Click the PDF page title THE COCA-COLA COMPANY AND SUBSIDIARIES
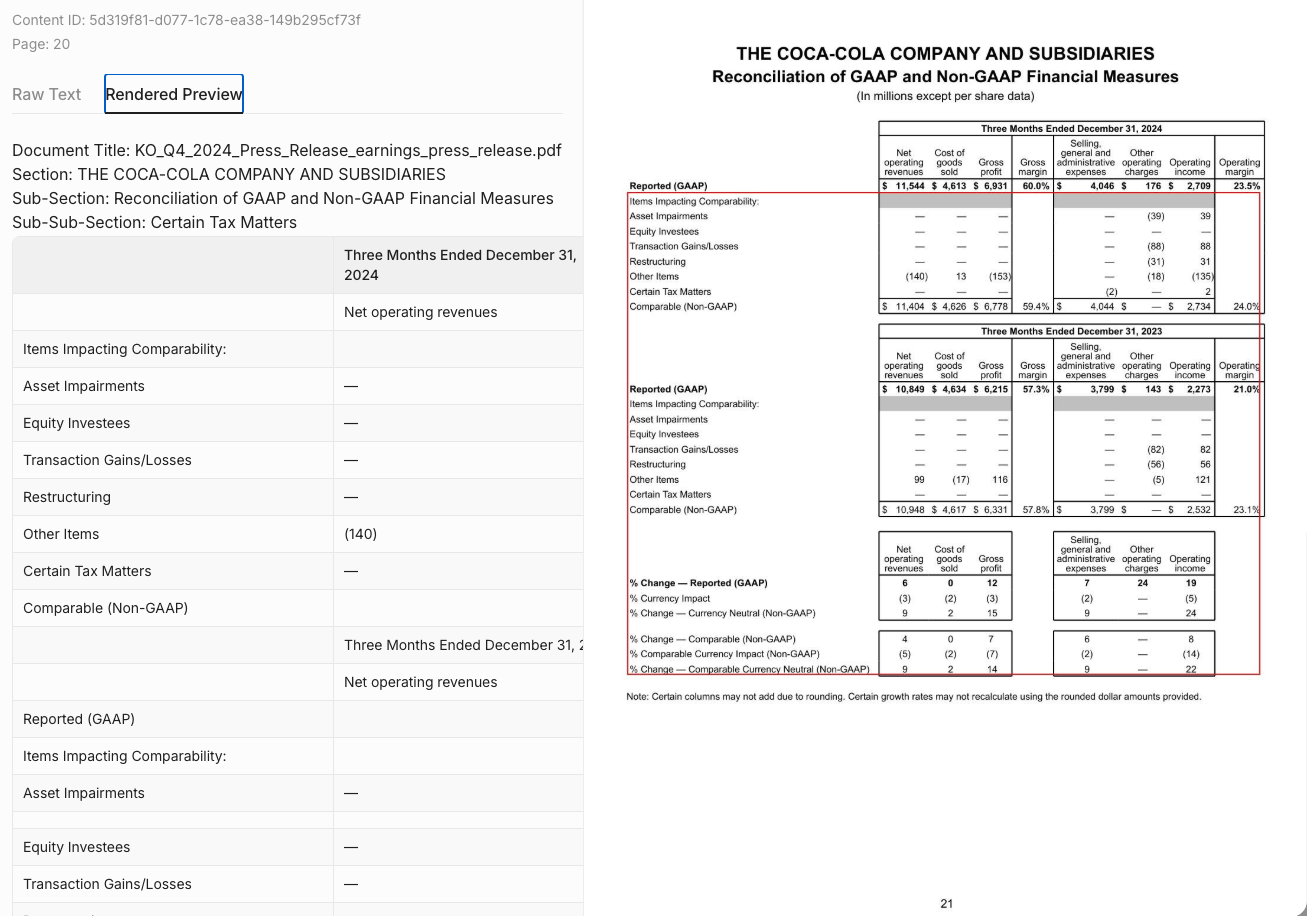The height and width of the screenshot is (916, 1307). pyautogui.click(x=945, y=54)
